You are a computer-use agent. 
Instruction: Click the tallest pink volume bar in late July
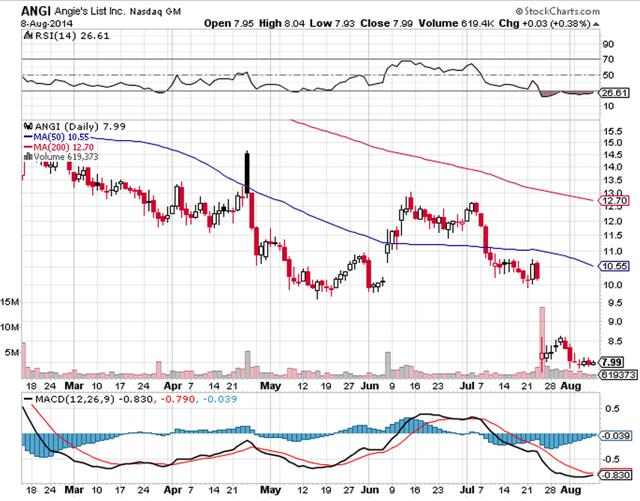coord(542,342)
